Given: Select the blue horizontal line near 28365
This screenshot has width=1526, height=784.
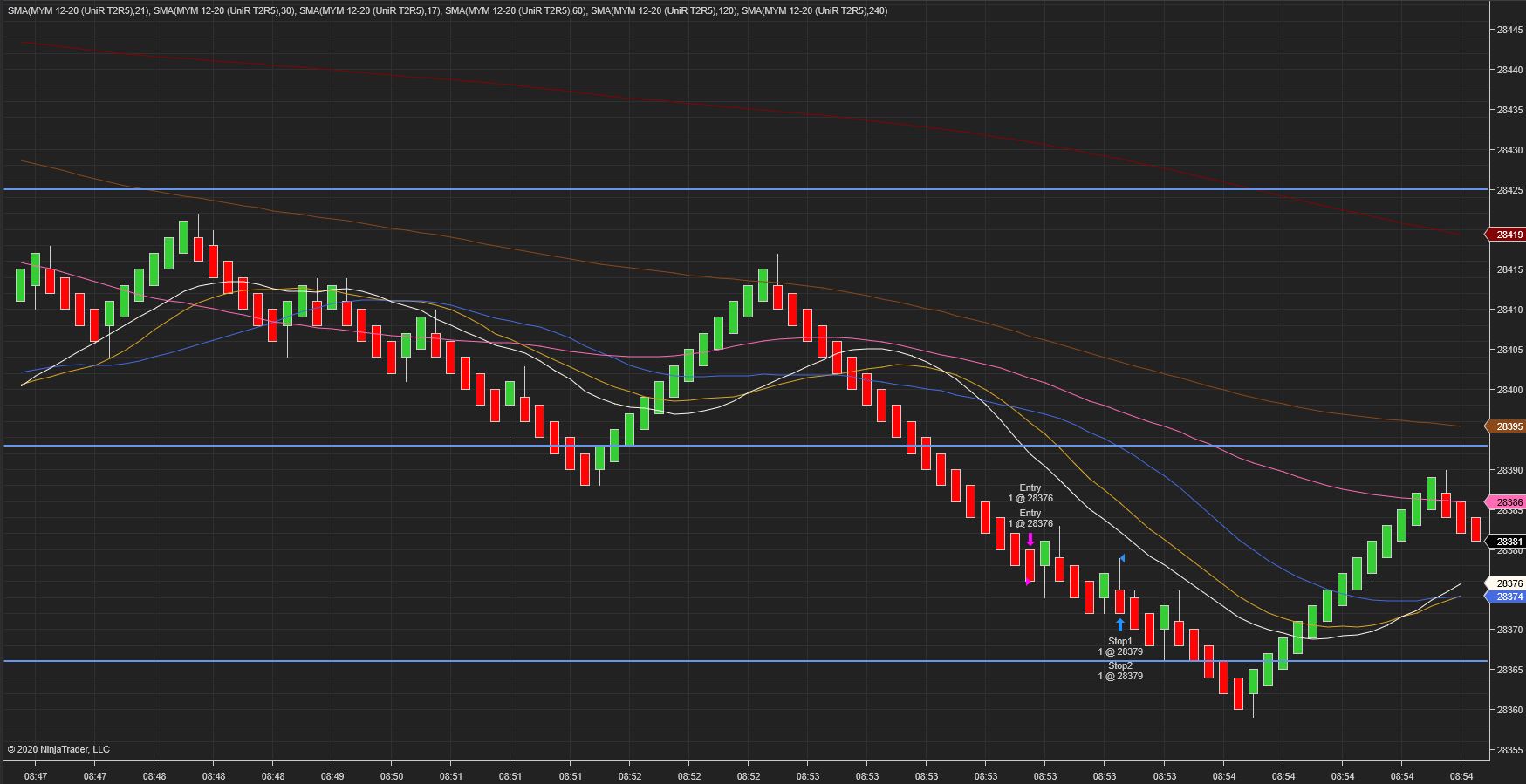Looking at the screenshot, I should [x=745, y=661].
